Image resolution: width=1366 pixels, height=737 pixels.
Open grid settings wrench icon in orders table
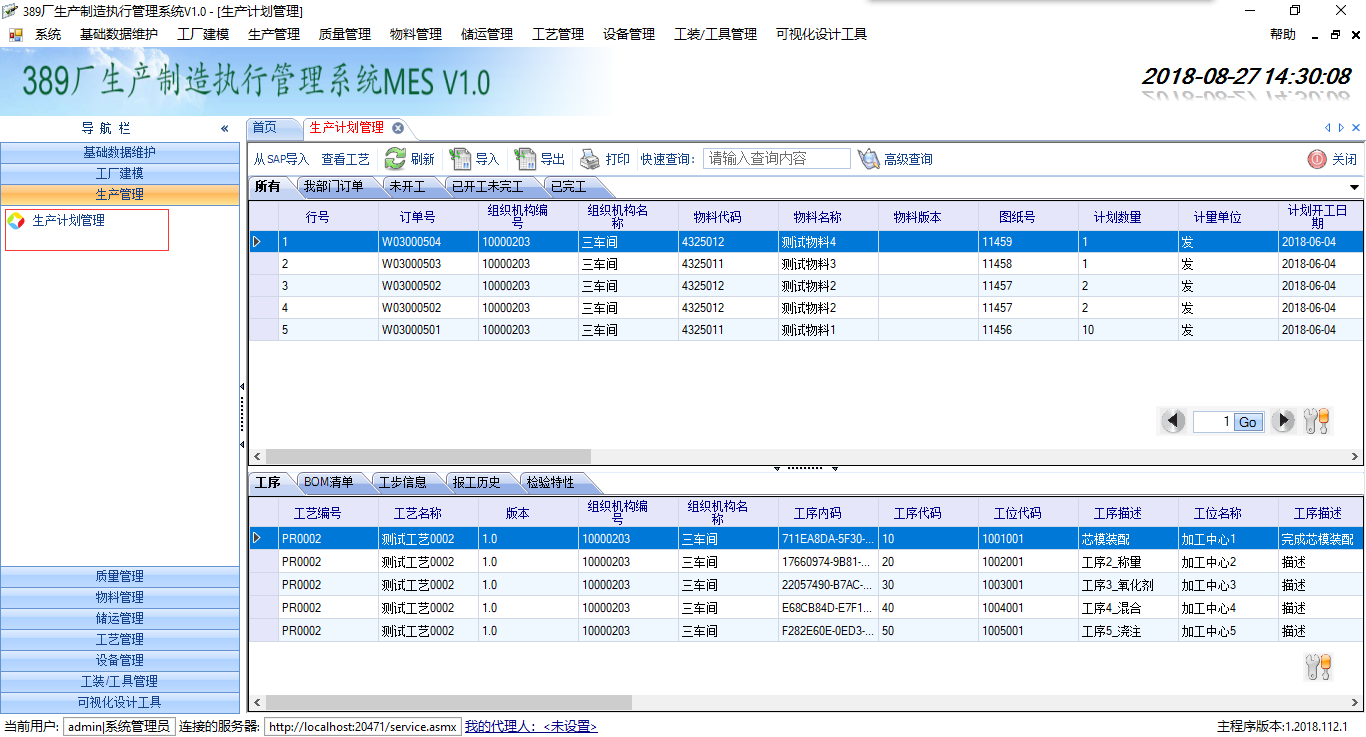[x=1317, y=421]
